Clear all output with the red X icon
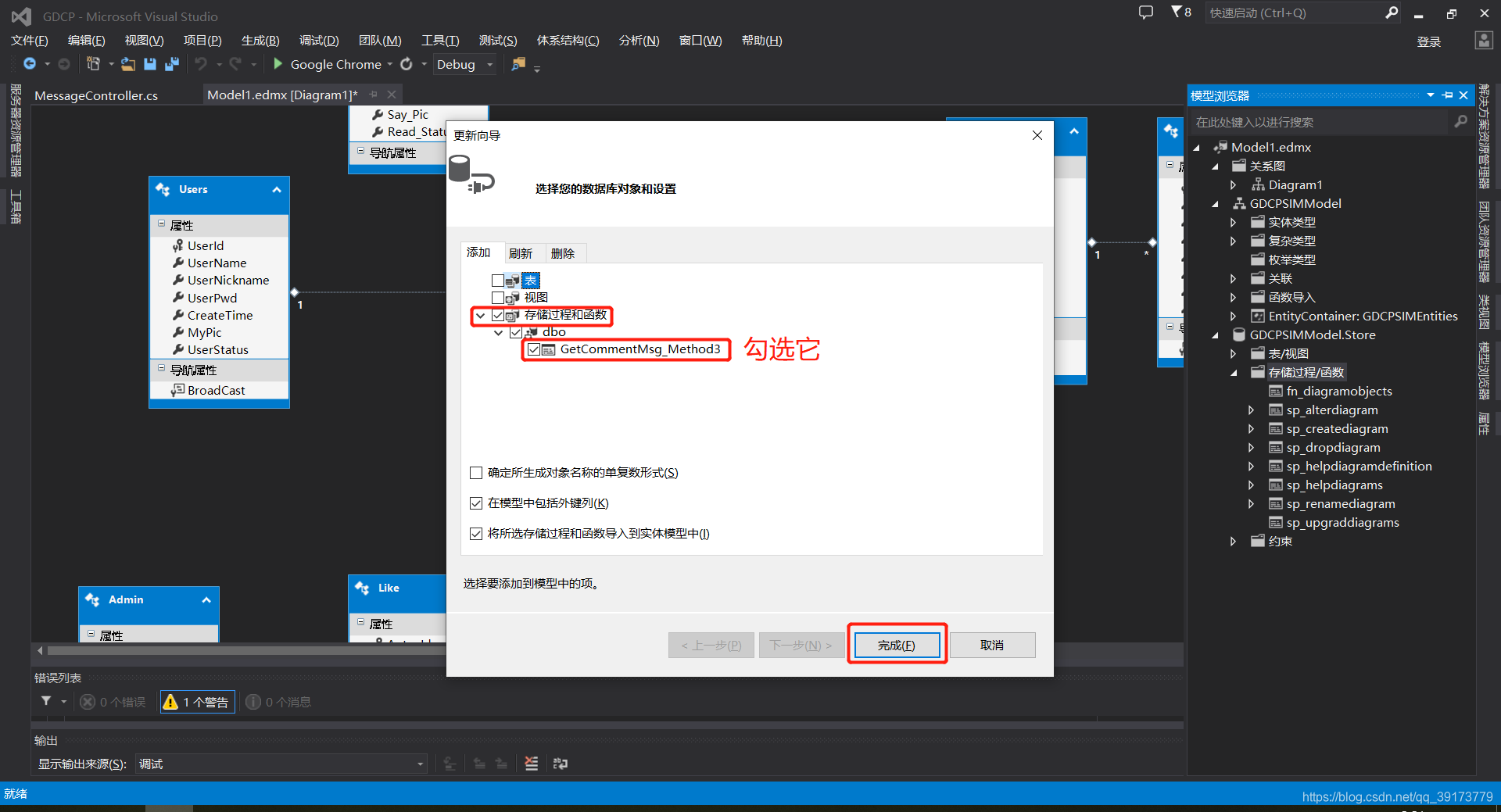The height and width of the screenshot is (812, 1501). tap(532, 764)
